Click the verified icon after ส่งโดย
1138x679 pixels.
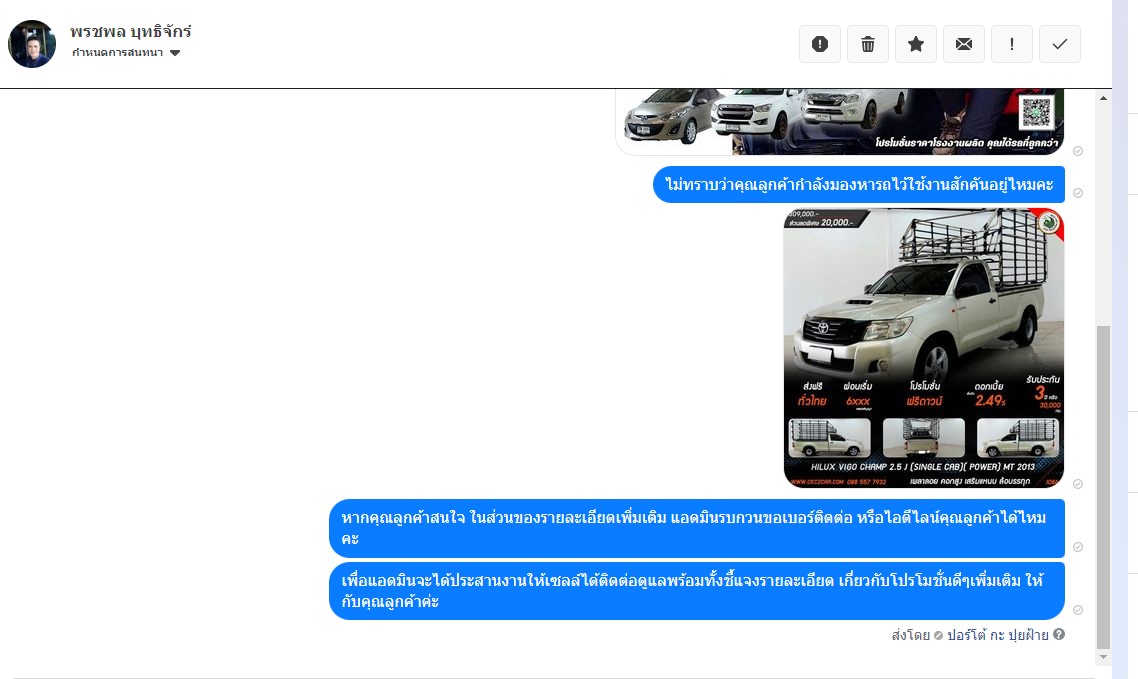[x=938, y=635]
